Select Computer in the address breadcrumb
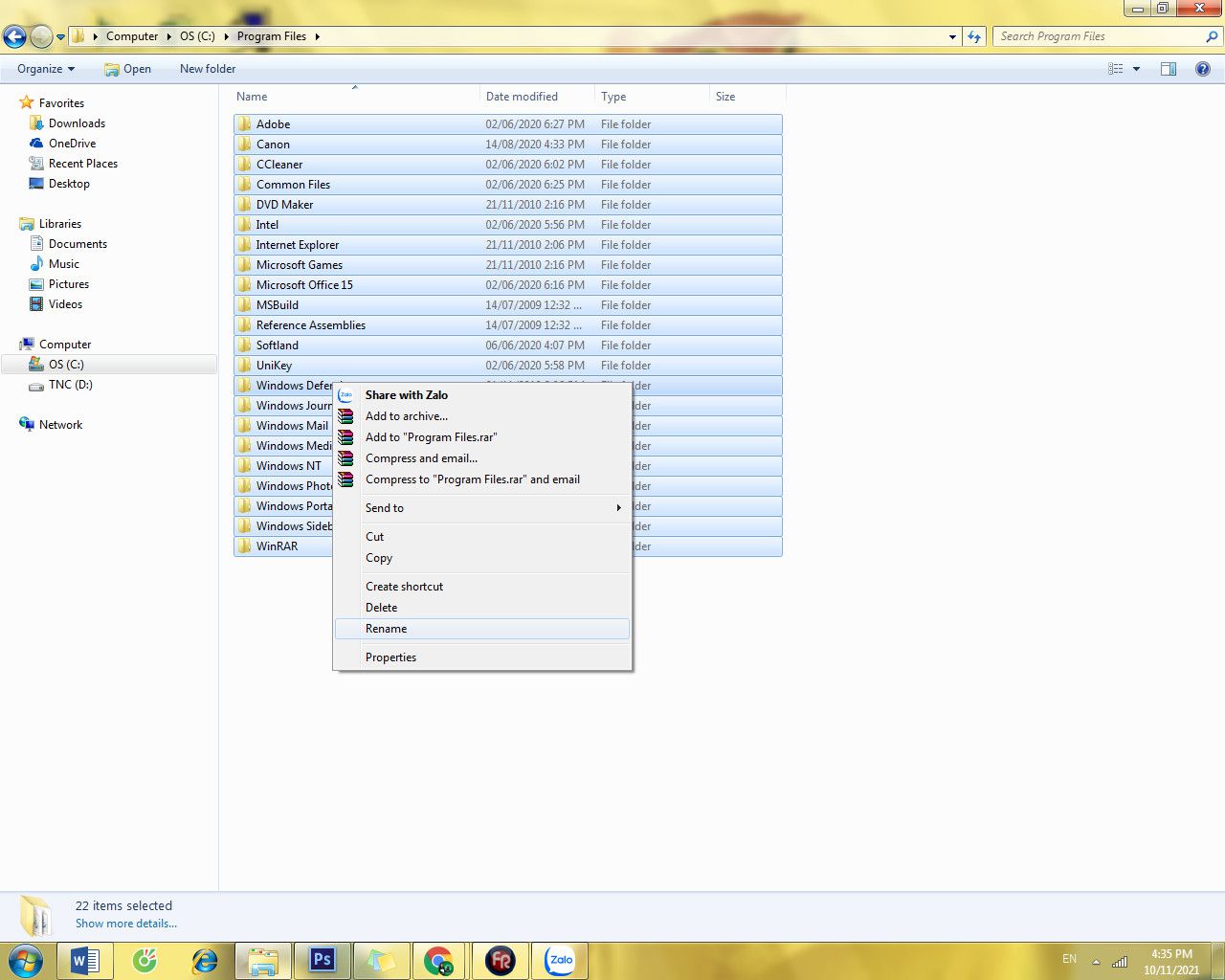Screen dimensions: 1225x980 click(x=132, y=36)
